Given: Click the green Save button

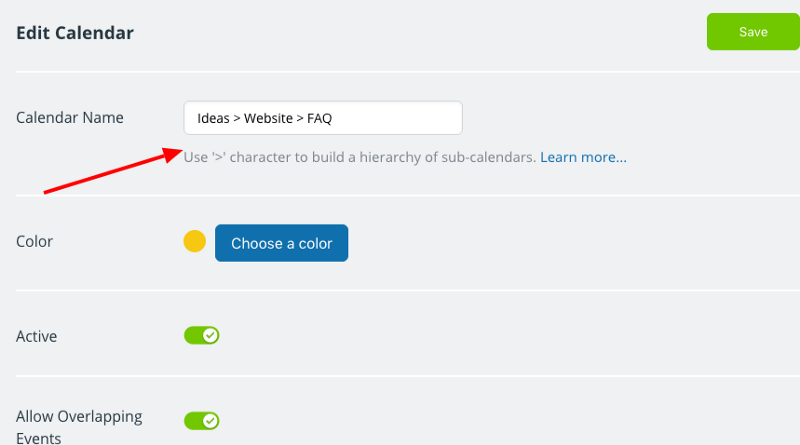Looking at the screenshot, I should click(x=753, y=32).
